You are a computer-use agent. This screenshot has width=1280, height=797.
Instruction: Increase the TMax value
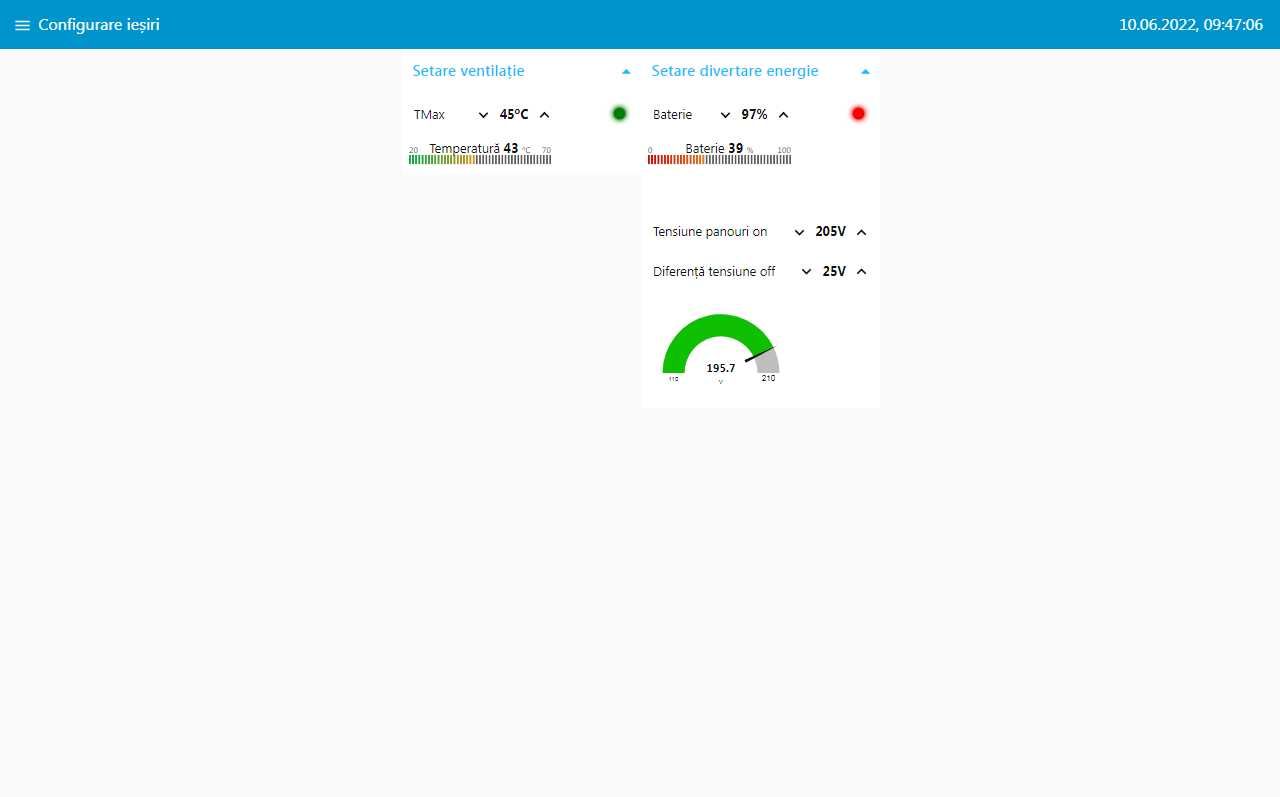point(544,115)
